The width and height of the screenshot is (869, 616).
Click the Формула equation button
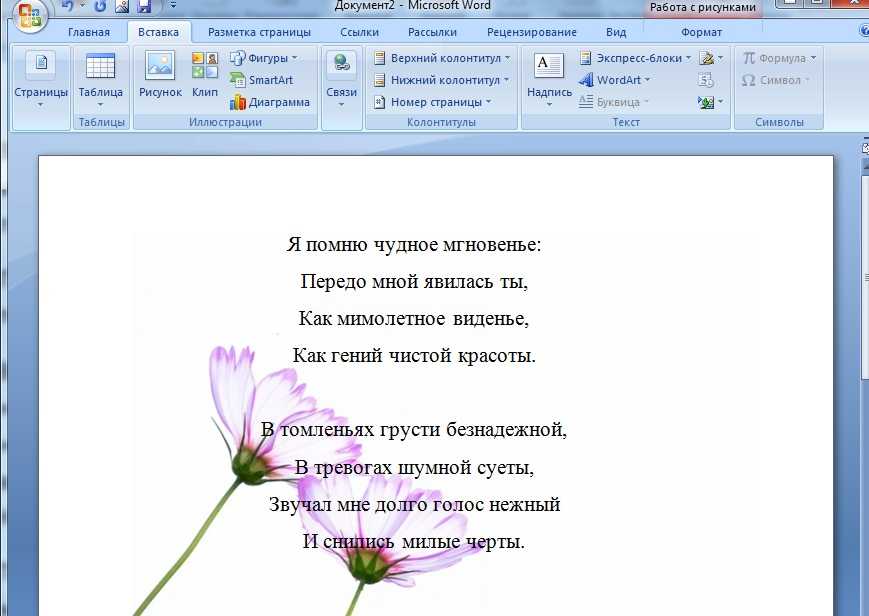point(779,58)
